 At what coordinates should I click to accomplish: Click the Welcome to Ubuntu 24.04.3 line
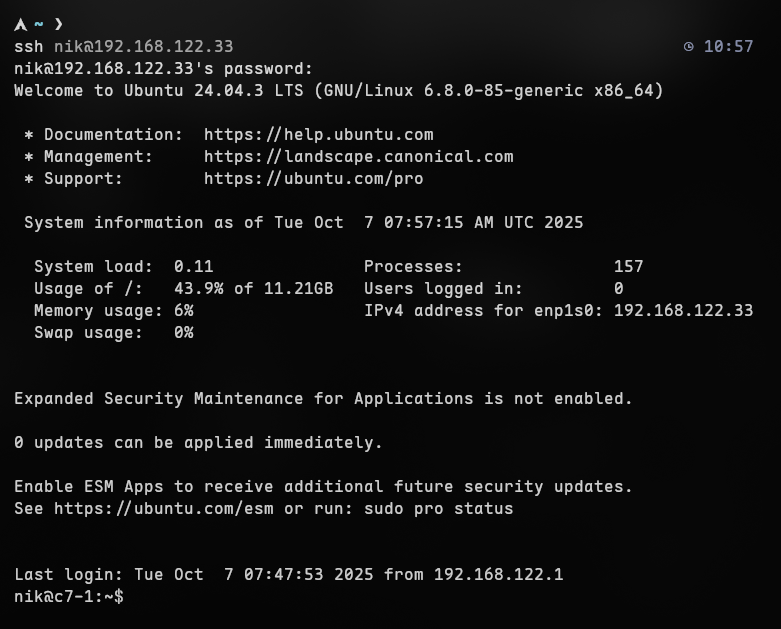point(338,91)
